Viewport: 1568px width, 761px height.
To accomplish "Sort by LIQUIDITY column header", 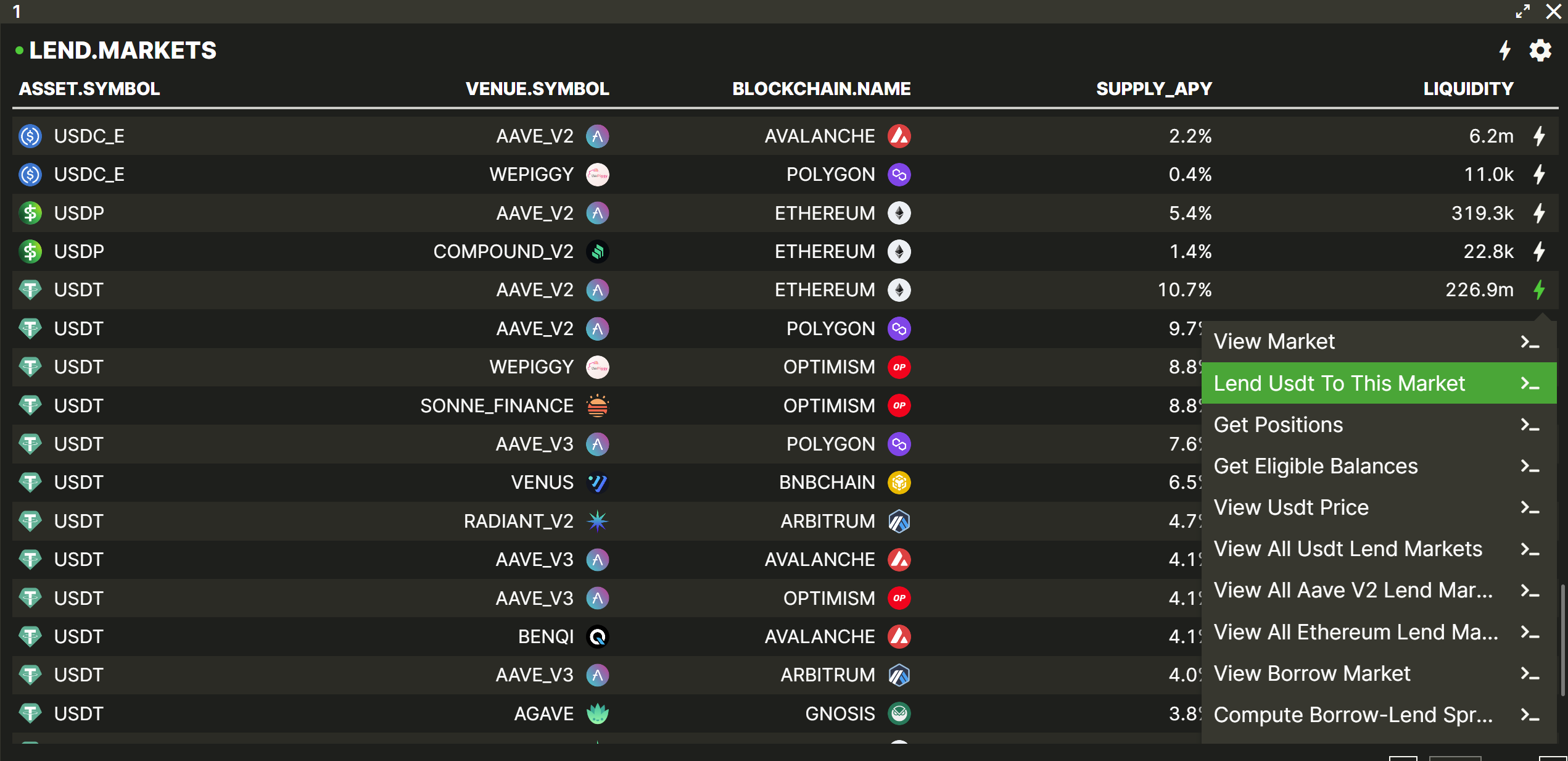I will pos(1467,89).
